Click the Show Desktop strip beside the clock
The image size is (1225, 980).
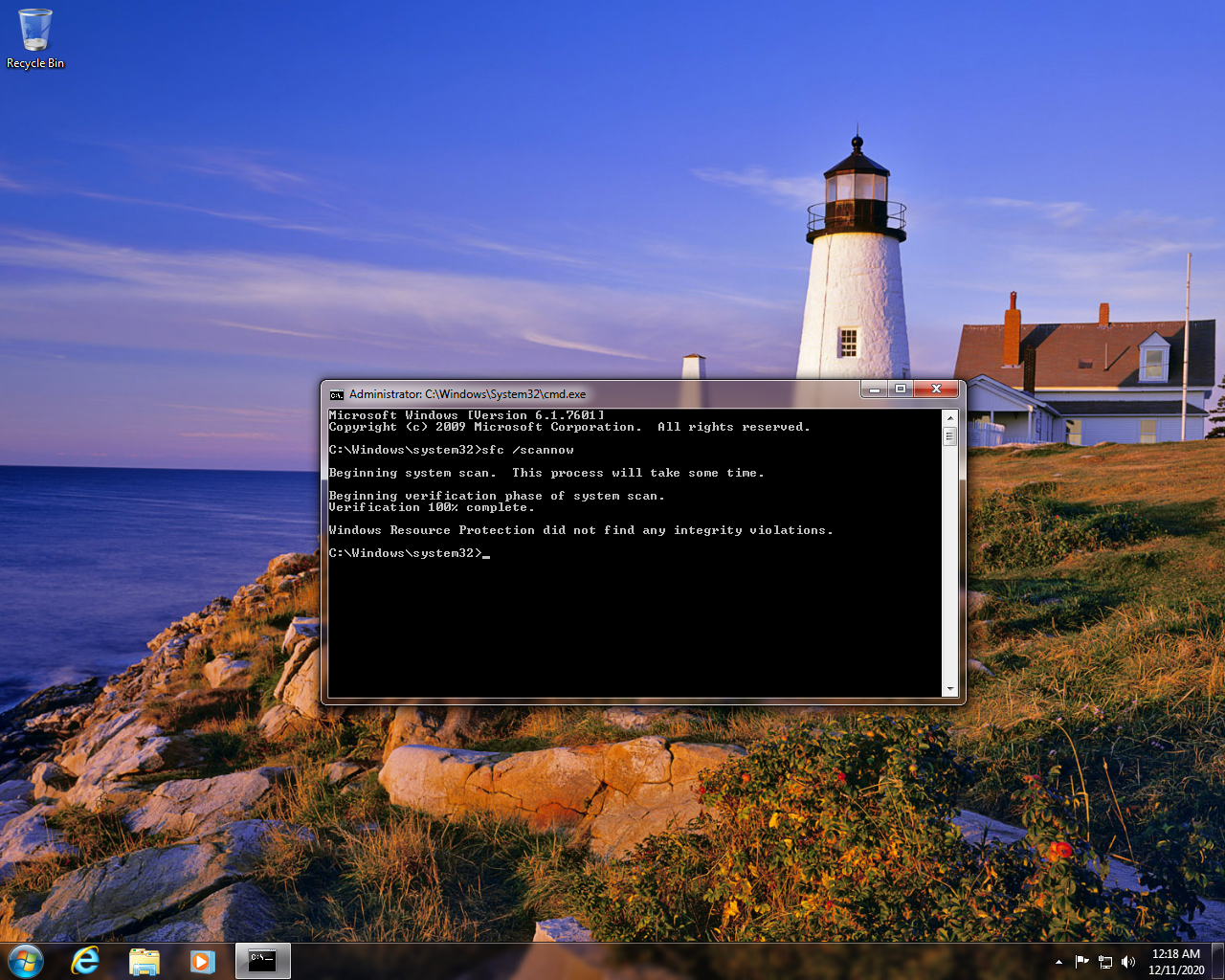coord(1217,961)
